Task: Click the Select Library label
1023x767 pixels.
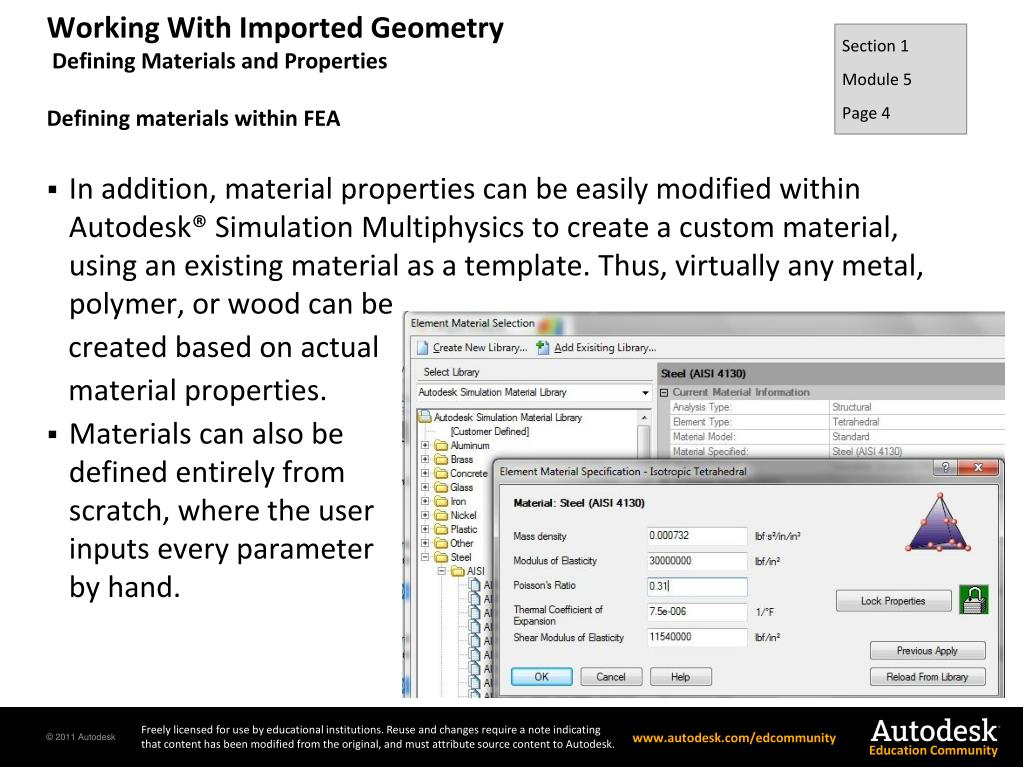Action: [451, 372]
